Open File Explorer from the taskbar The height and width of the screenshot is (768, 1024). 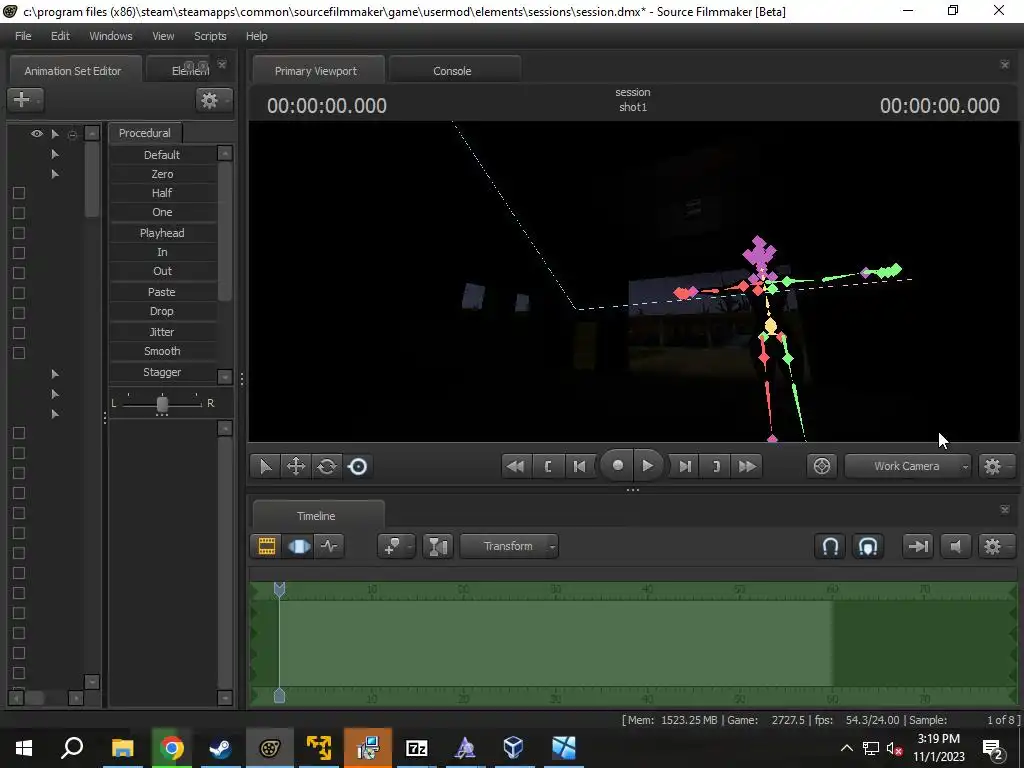point(122,748)
